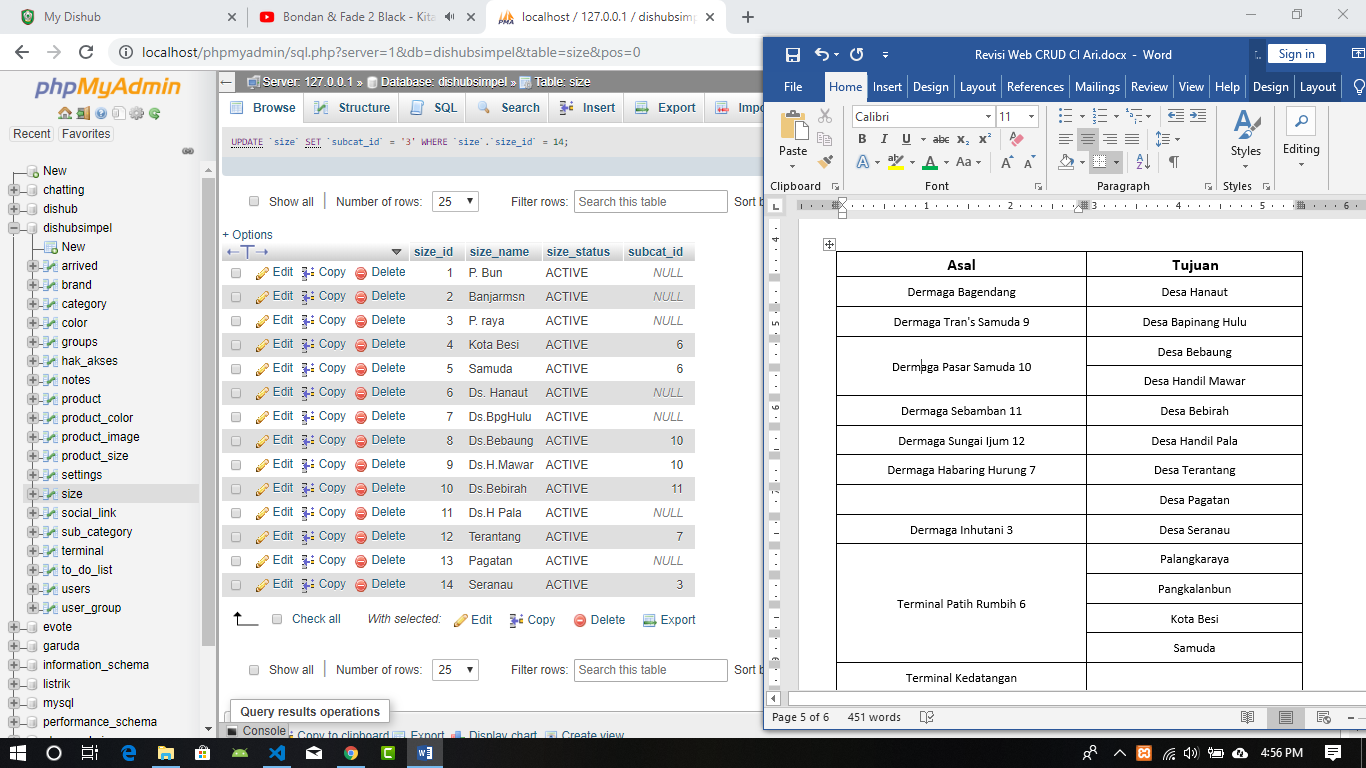
Task: Check the upper Show all checkbox
Action: (x=254, y=201)
